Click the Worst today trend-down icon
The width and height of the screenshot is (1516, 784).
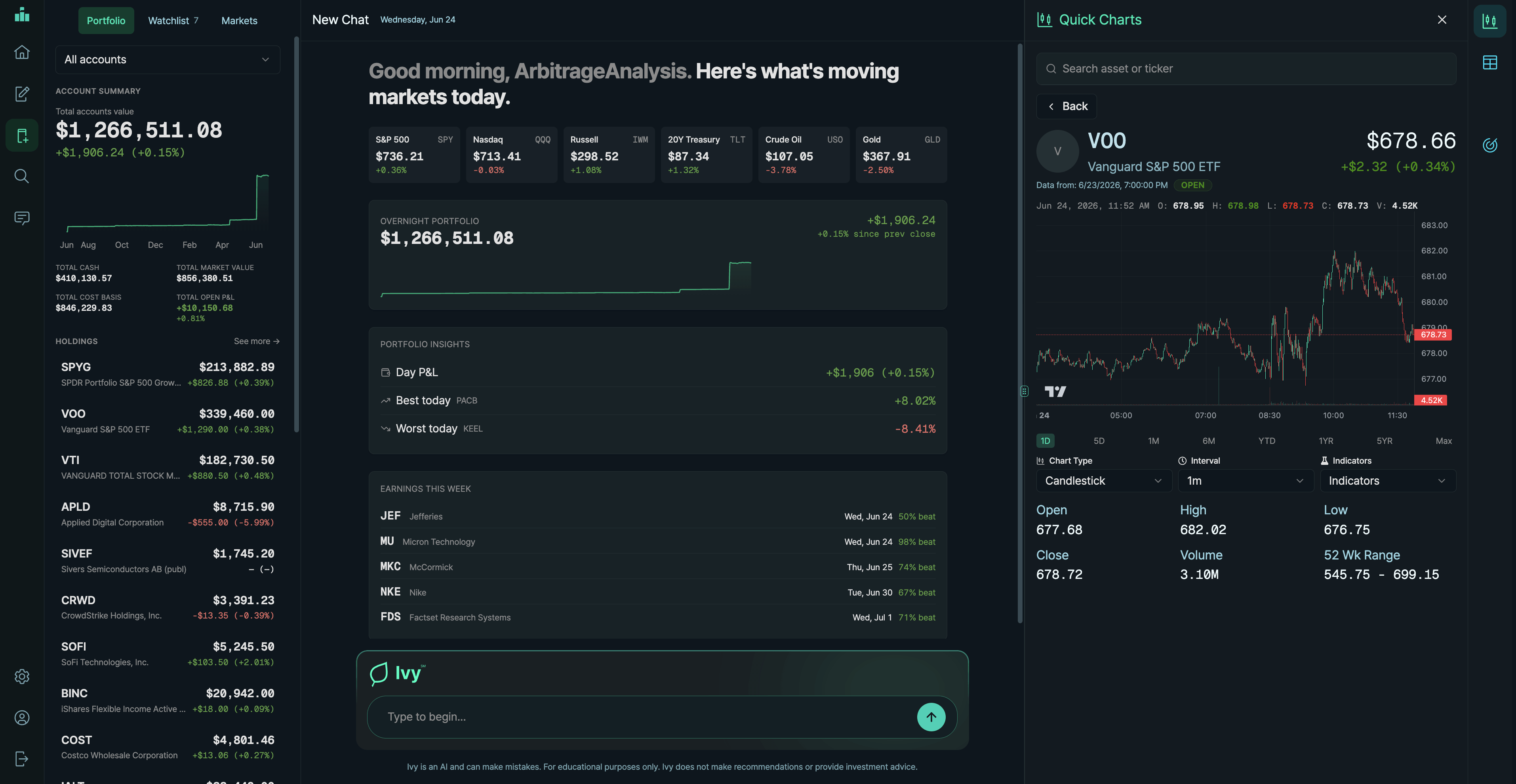385,429
